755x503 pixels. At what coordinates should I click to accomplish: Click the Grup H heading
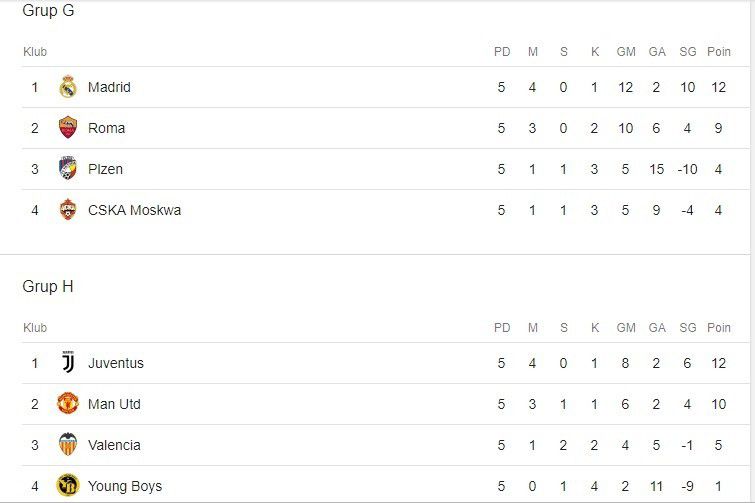point(48,287)
